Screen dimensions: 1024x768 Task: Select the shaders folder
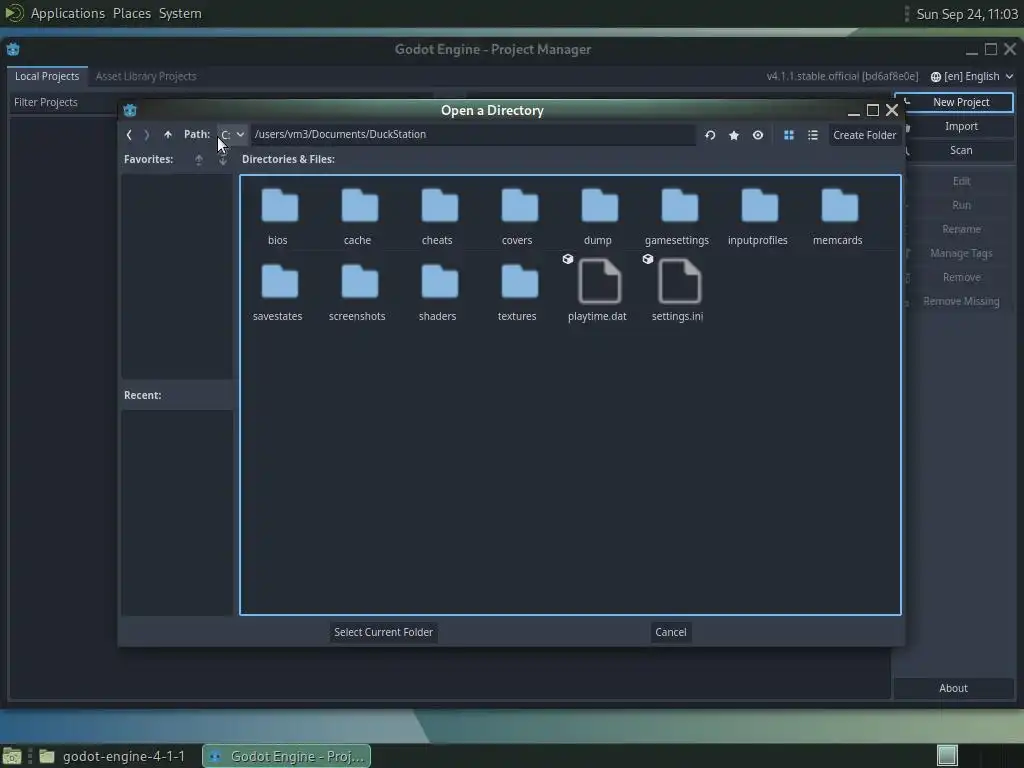pos(438,293)
